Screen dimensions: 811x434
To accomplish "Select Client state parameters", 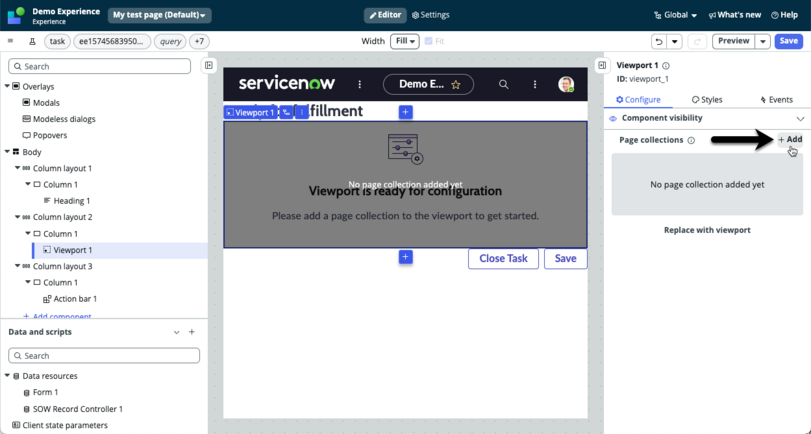I will tap(60, 425).
